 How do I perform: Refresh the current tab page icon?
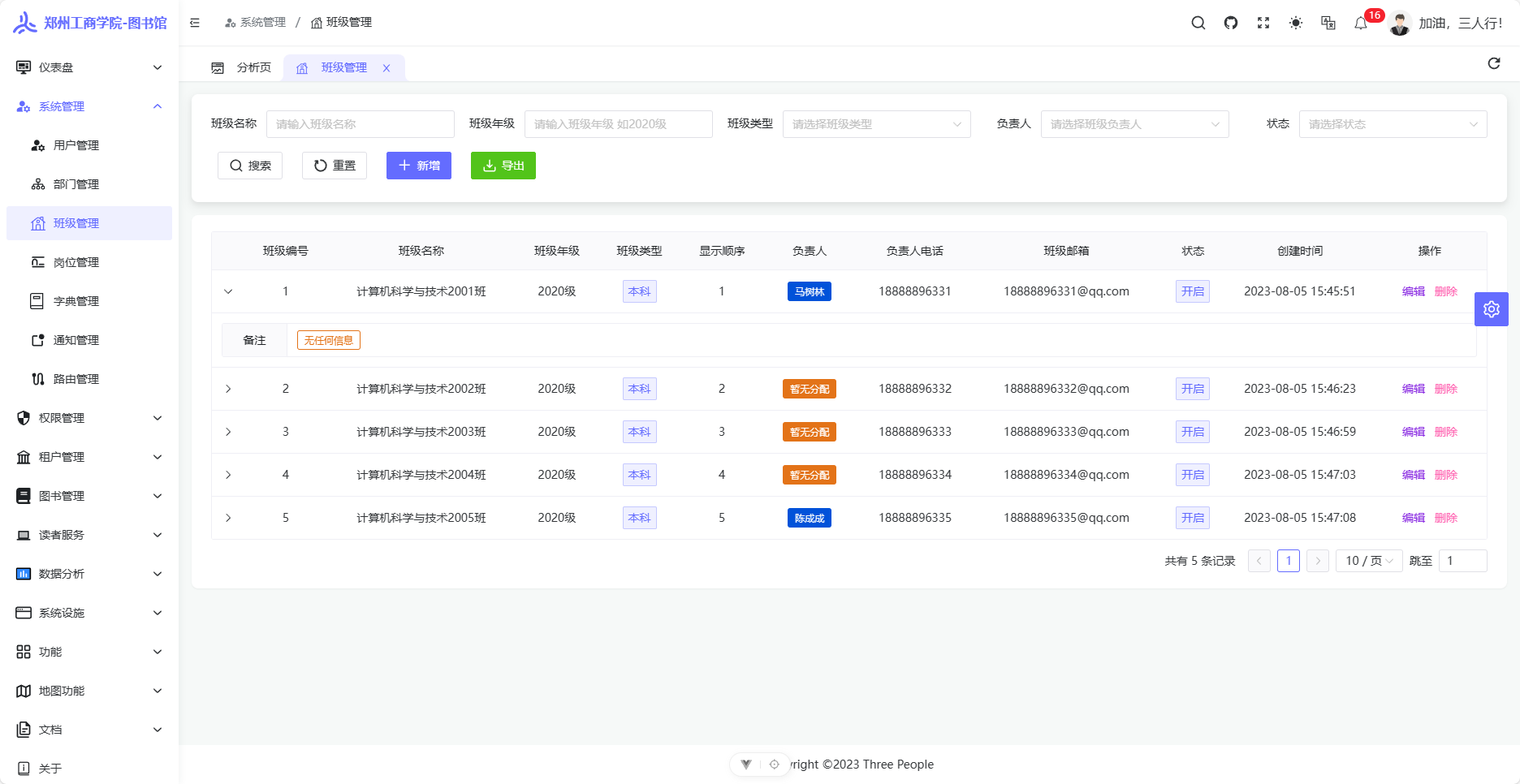pyautogui.click(x=1494, y=63)
